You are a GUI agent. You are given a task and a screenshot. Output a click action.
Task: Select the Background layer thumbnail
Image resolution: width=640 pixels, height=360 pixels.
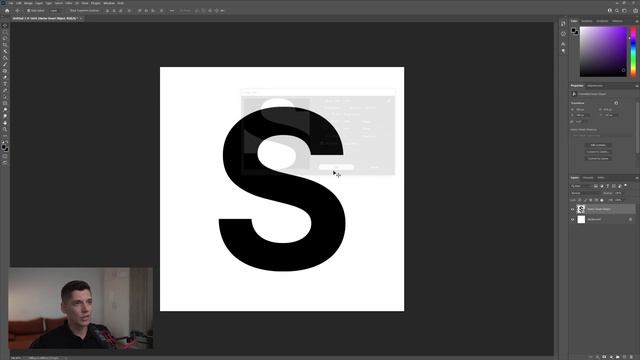click(x=581, y=219)
